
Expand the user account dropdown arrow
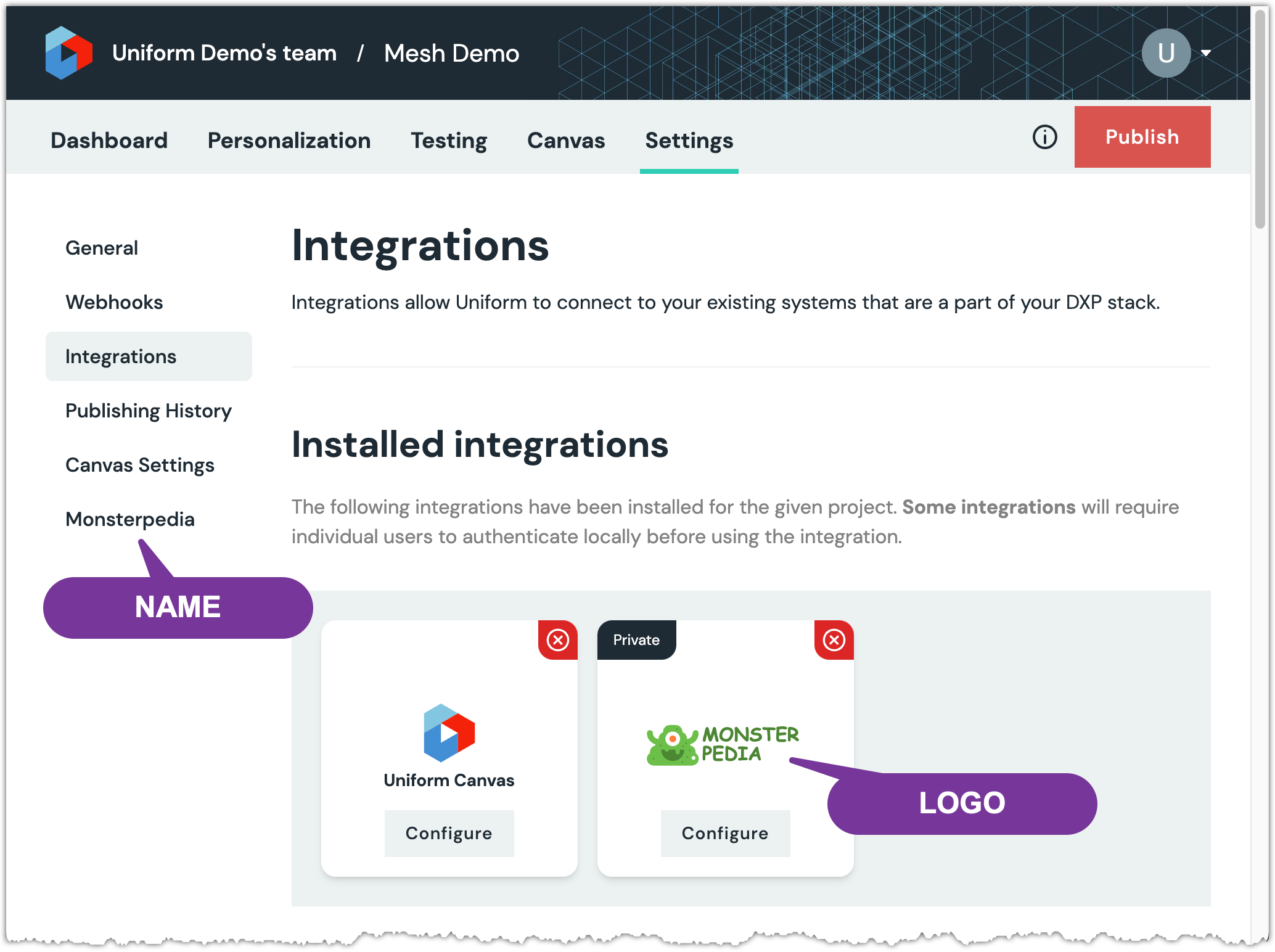[1206, 53]
